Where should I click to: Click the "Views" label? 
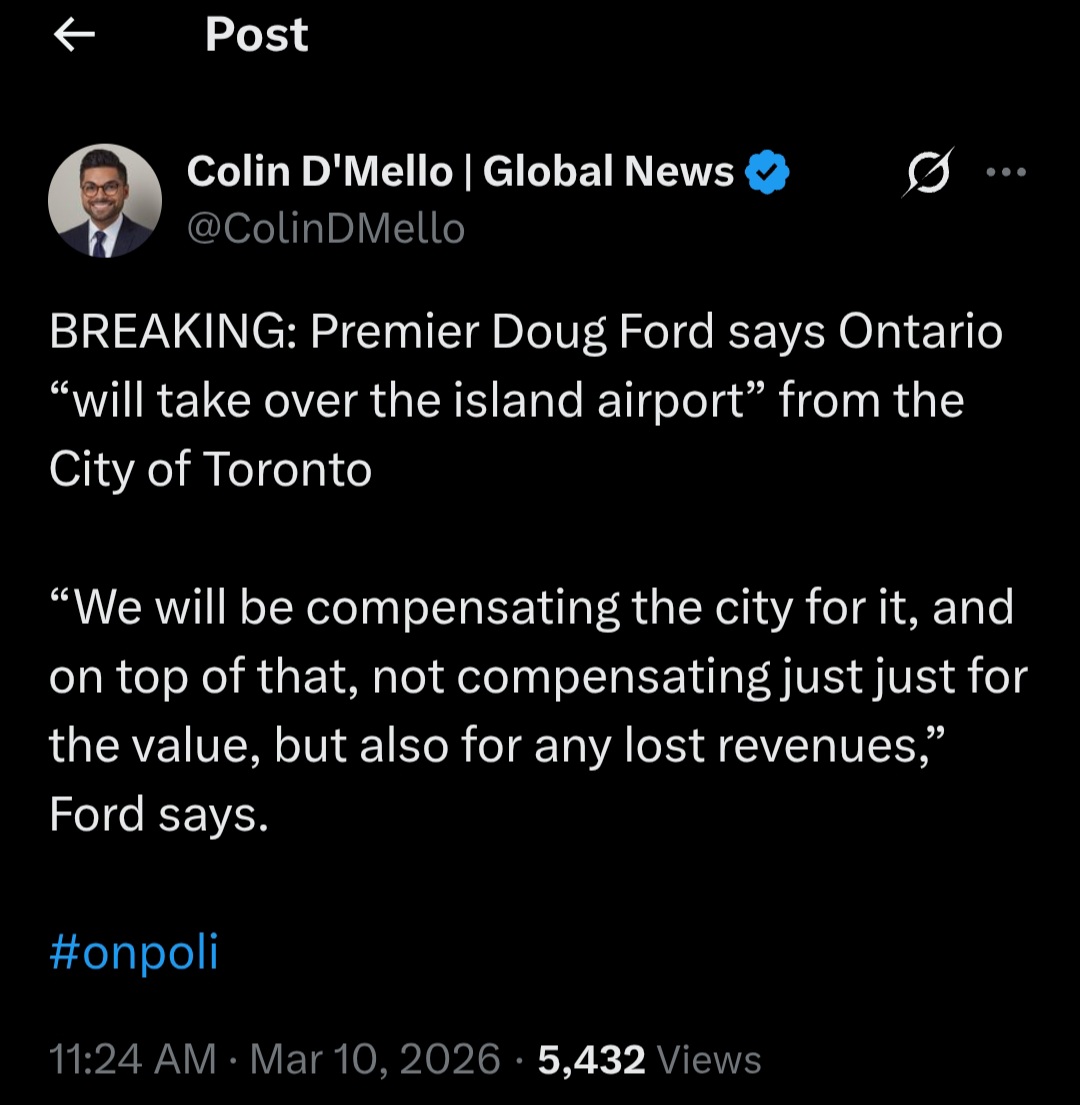pos(712,1059)
